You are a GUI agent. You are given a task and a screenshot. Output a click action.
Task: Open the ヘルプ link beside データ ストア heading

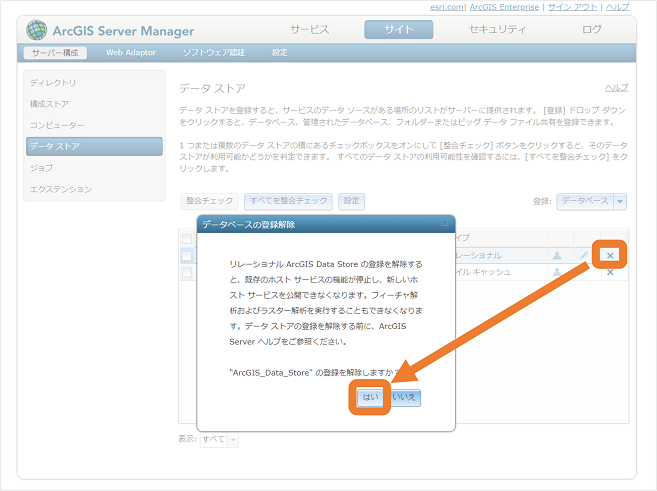[x=616, y=88]
